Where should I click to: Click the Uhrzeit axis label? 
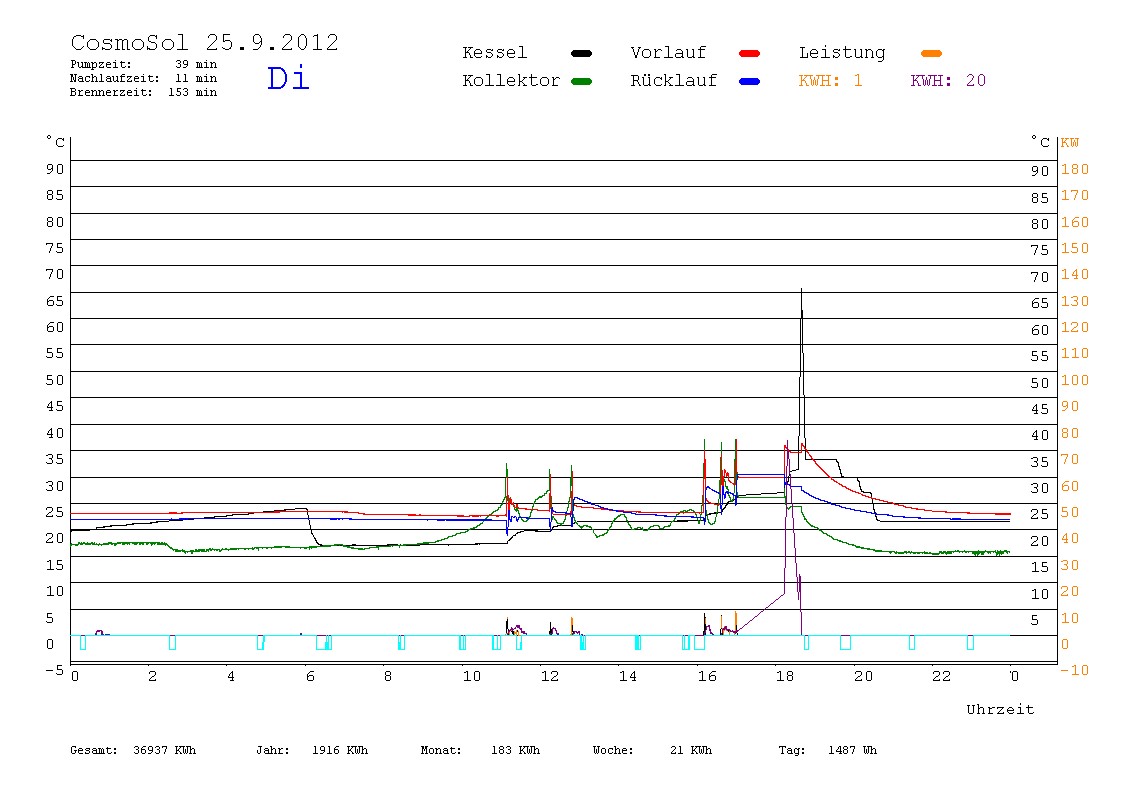coord(1000,709)
